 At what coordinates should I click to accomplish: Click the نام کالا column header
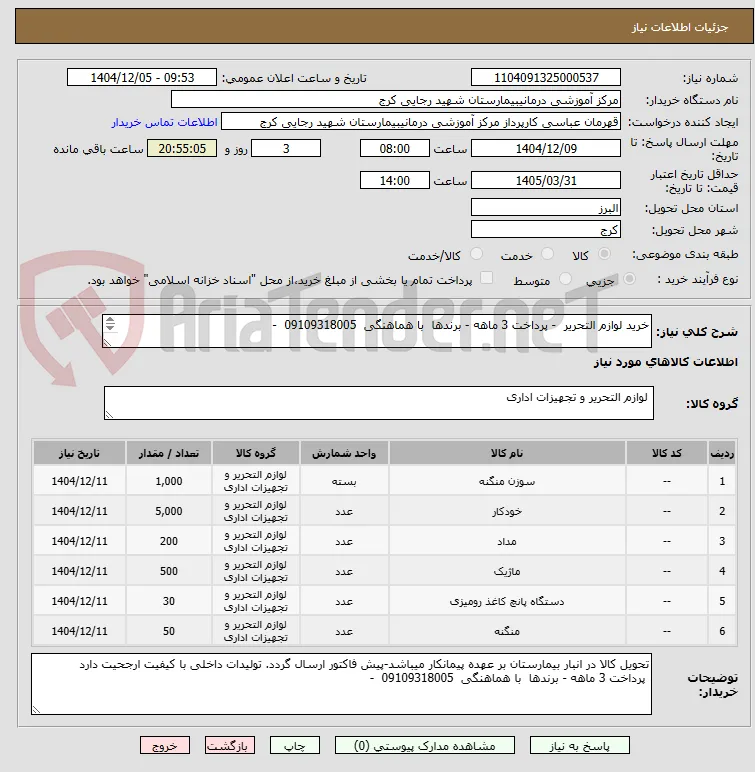tap(507, 453)
